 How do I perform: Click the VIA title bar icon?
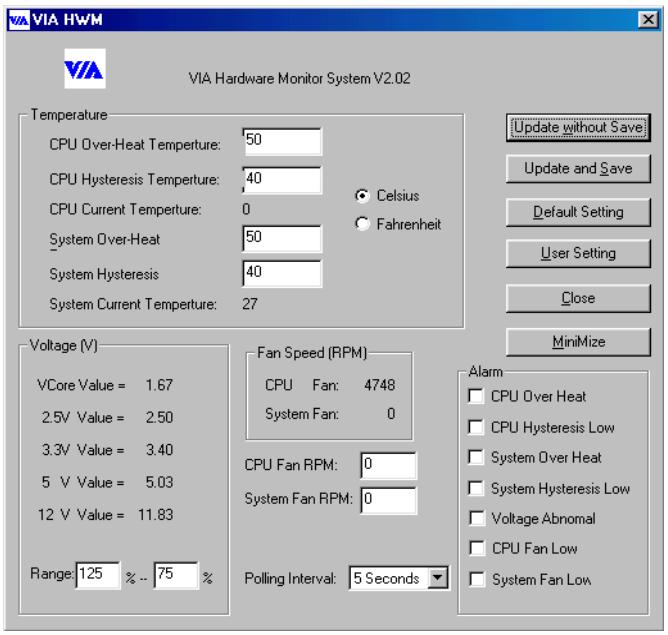pos(19,20)
